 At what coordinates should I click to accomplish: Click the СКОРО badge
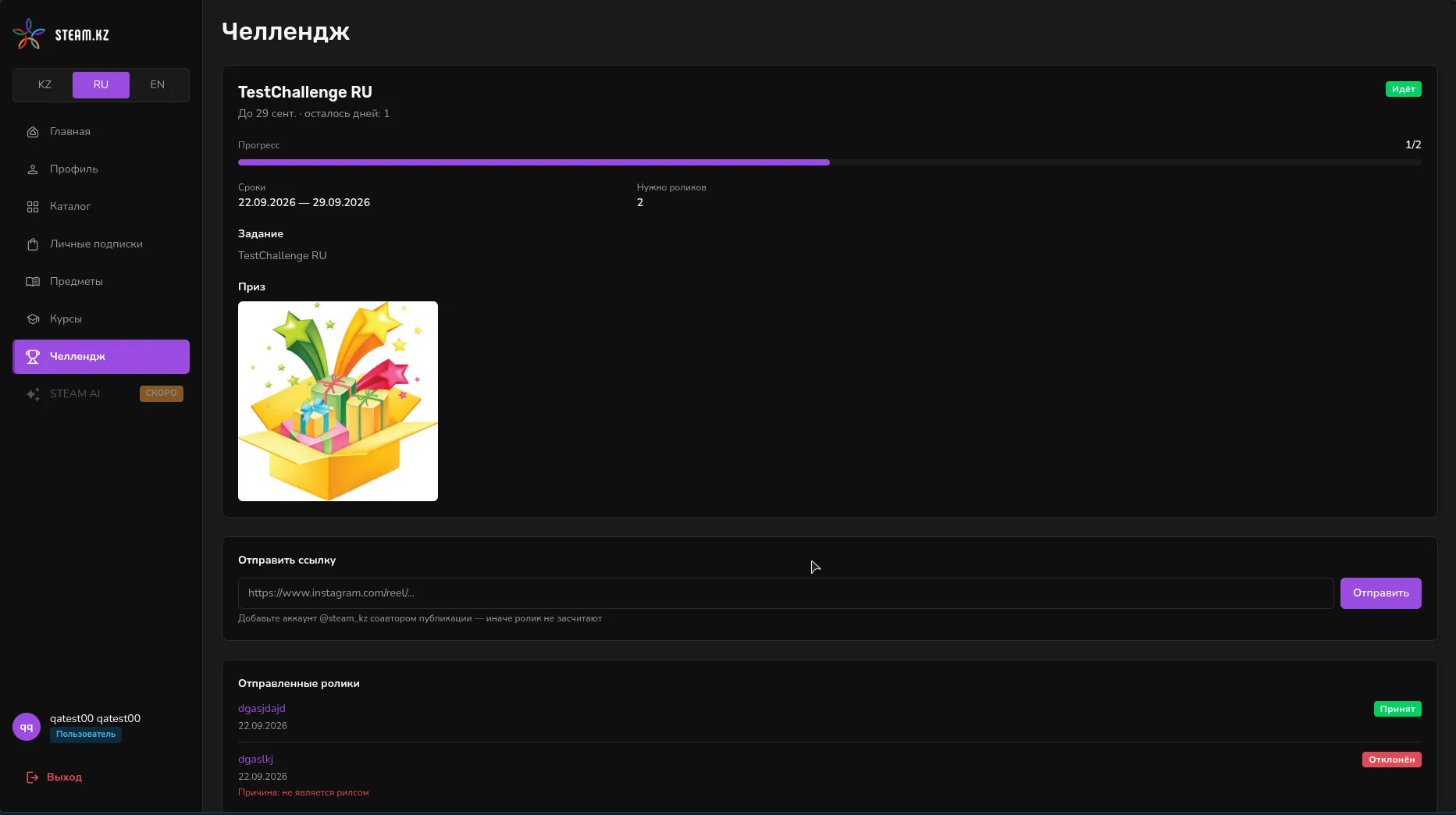click(162, 393)
